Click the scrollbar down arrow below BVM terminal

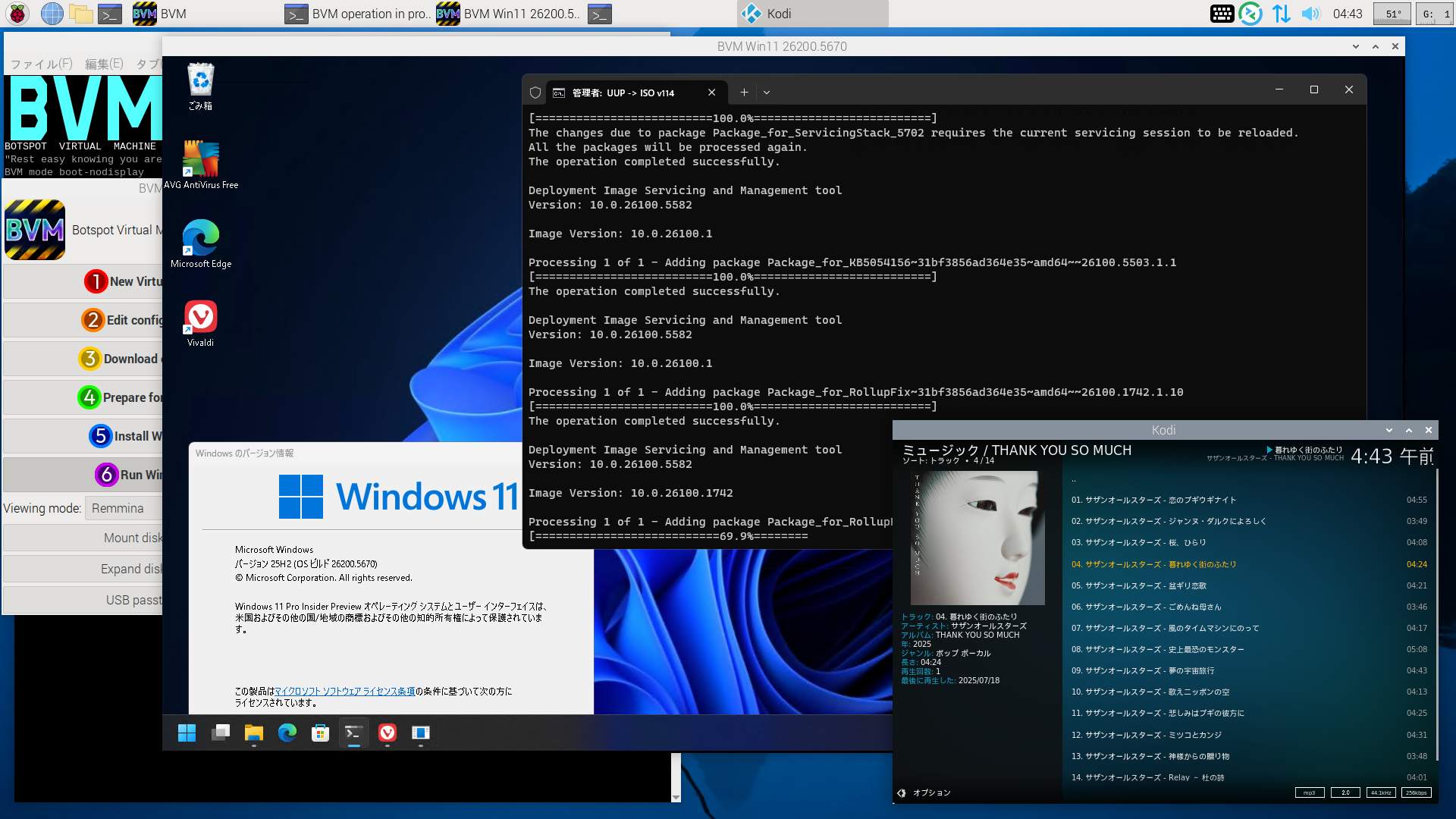click(676, 797)
